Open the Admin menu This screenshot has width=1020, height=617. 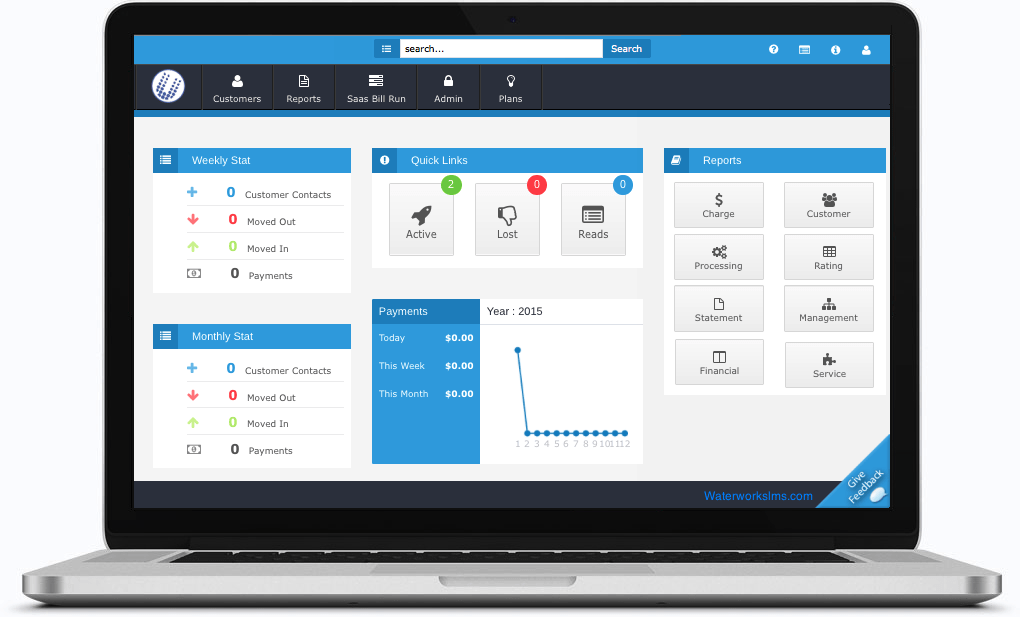click(448, 88)
